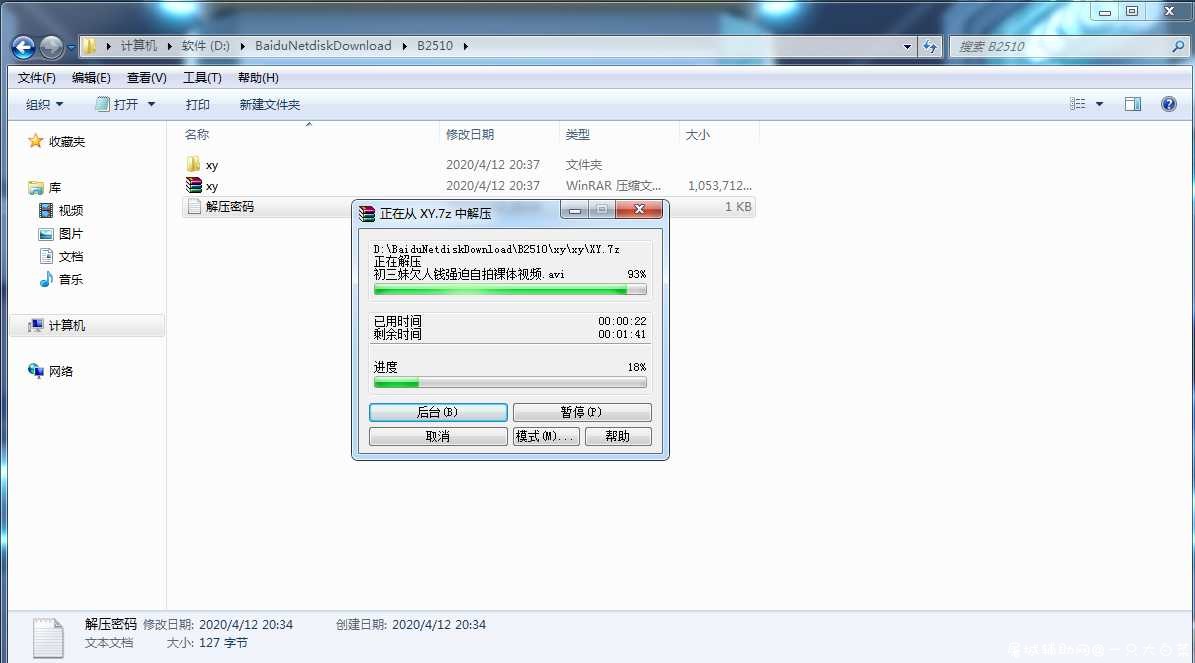Select 软件 (D:) in the address breadcrumb
Viewport: 1195px width, 663px height.
[x=205, y=46]
